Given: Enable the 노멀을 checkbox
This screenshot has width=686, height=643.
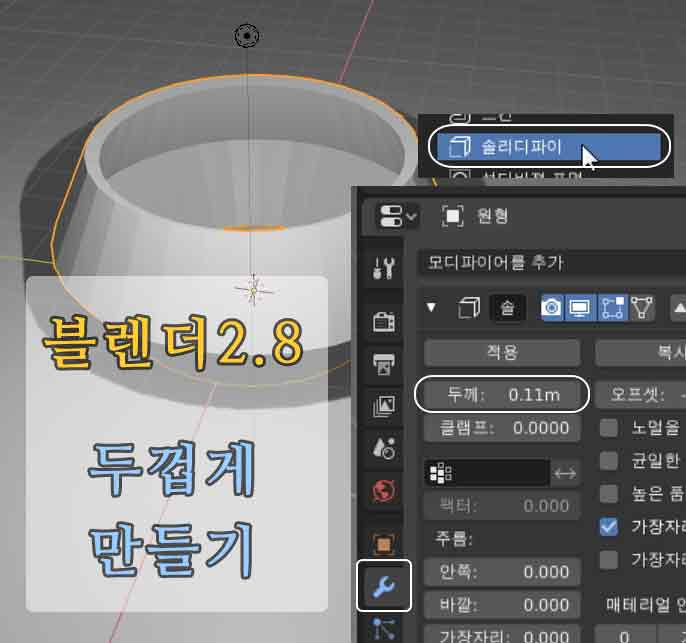Looking at the screenshot, I should click(609, 427).
